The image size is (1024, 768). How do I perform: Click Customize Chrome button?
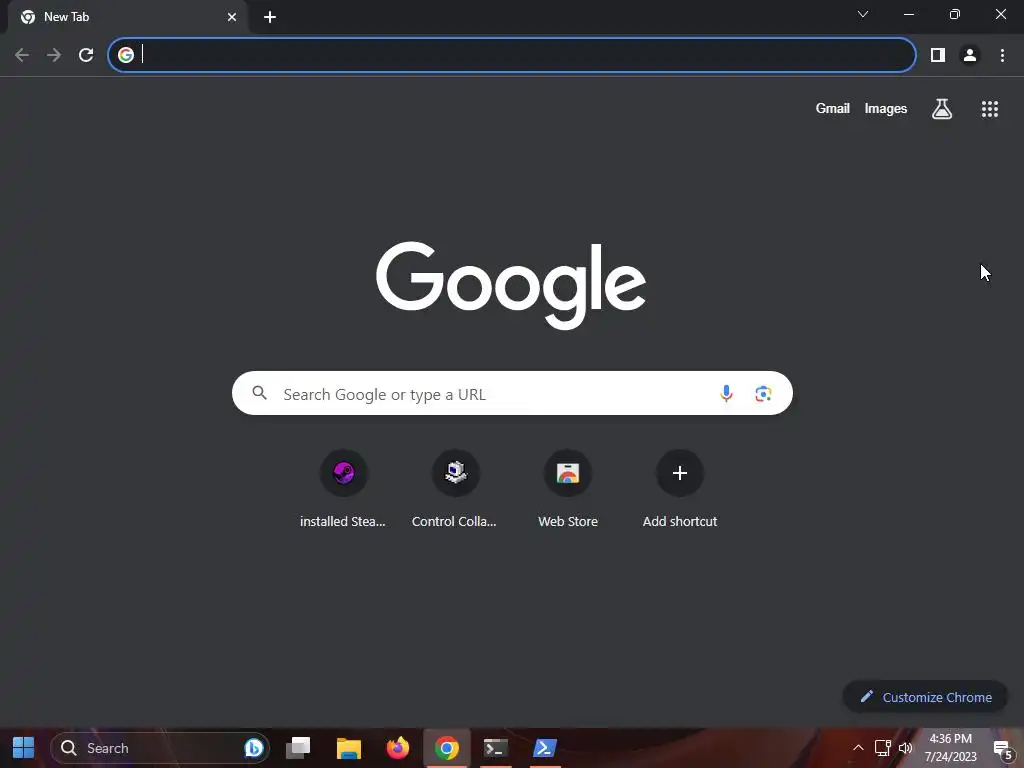pos(925,697)
